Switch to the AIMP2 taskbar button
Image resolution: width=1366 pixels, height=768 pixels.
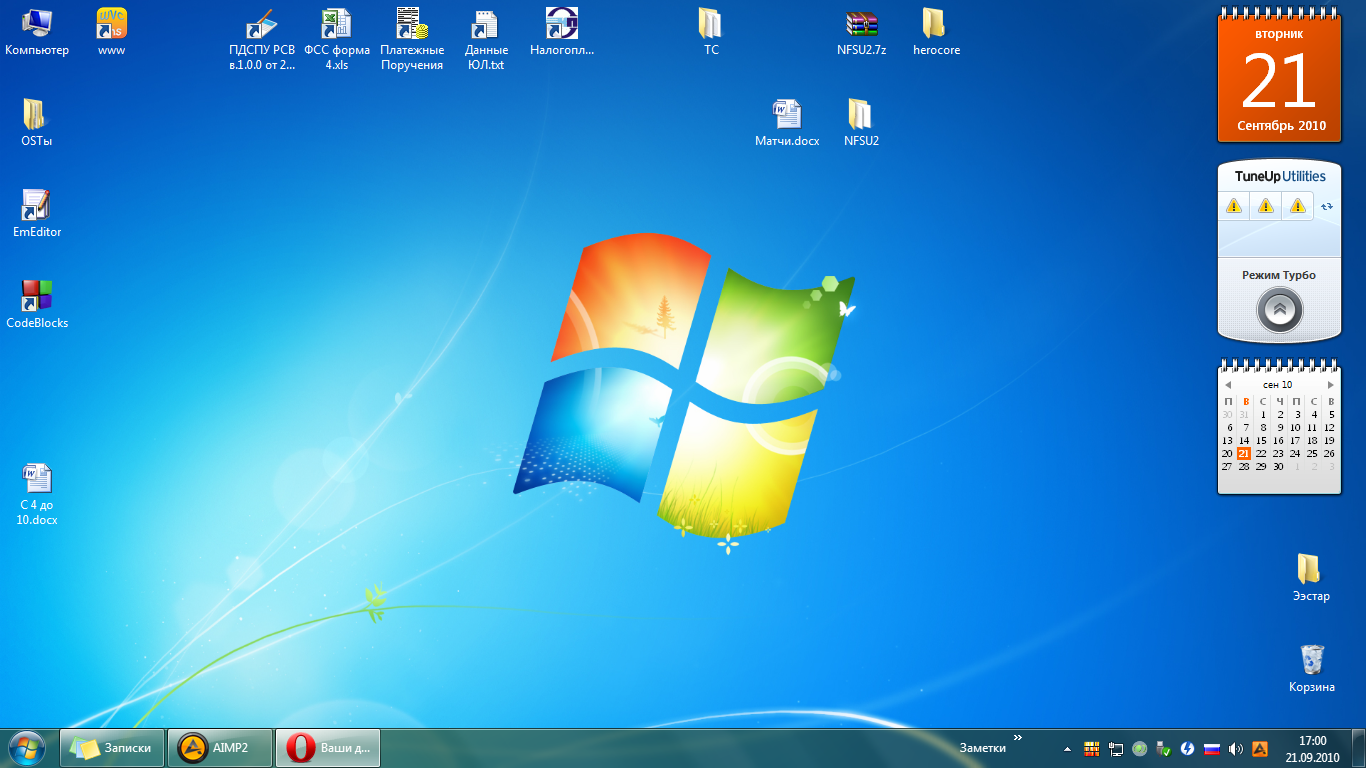tap(219, 747)
